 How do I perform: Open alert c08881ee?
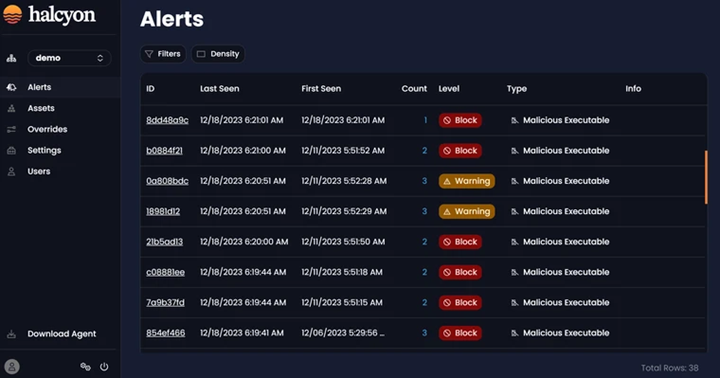coord(165,272)
